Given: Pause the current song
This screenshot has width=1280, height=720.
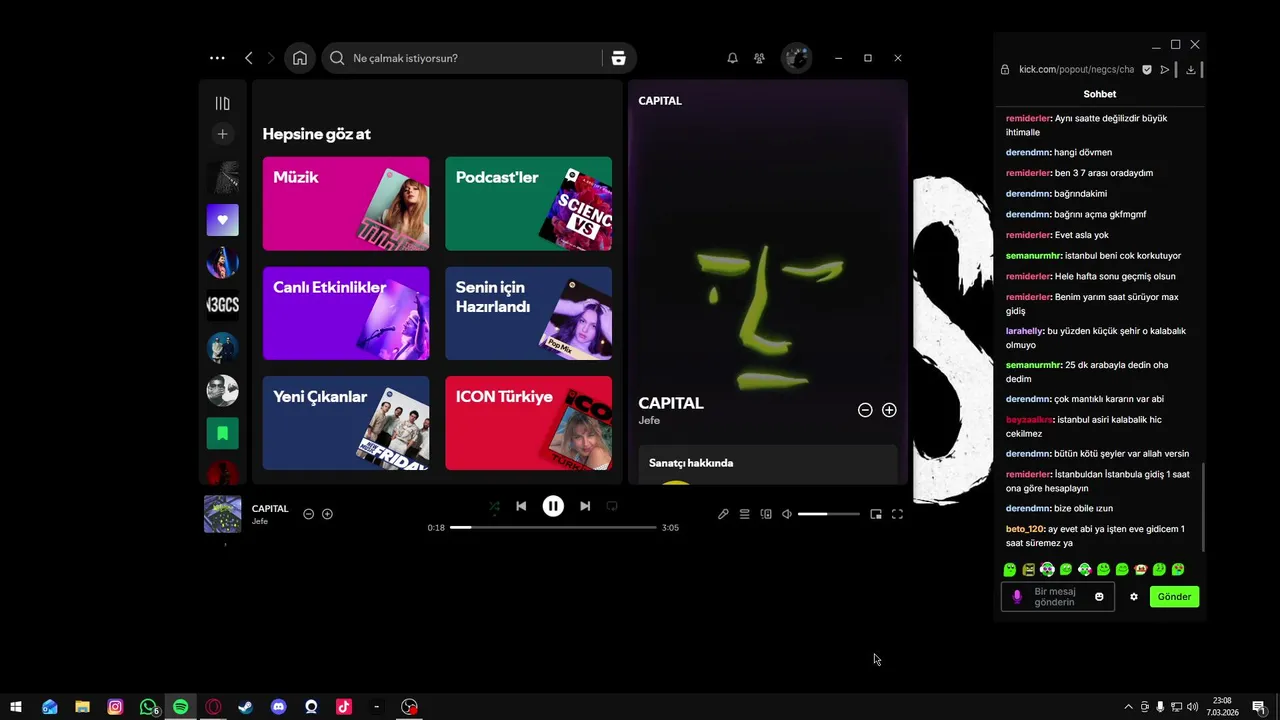Looking at the screenshot, I should [553, 506].
